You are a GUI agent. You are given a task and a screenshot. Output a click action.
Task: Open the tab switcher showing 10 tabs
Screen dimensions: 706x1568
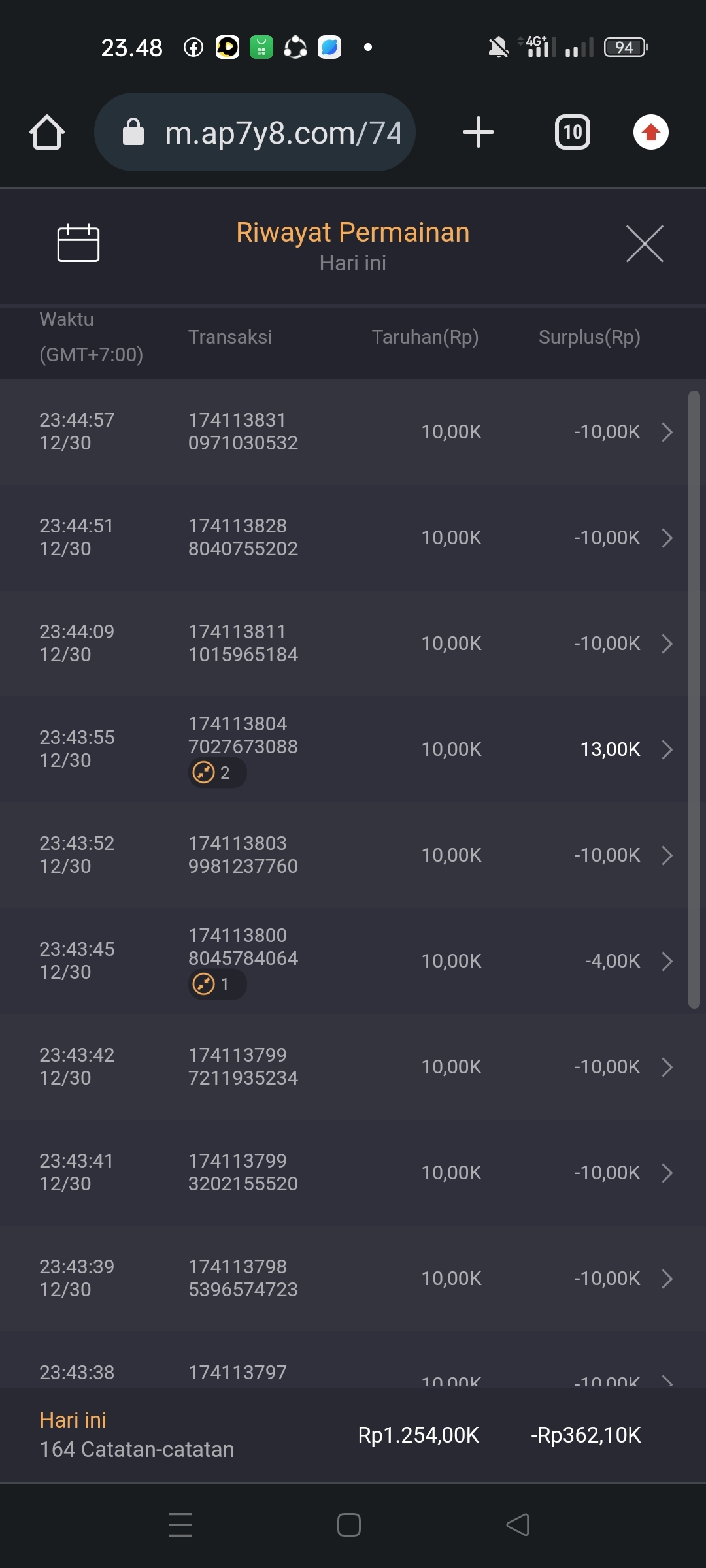tap(572, 133)
